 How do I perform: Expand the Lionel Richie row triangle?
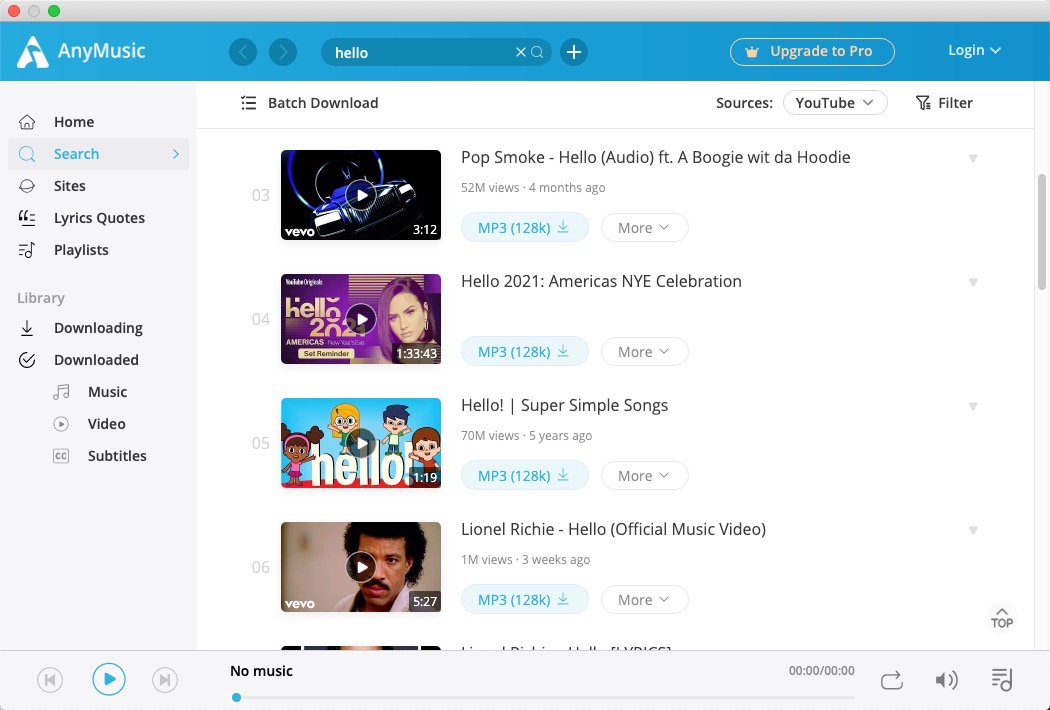coord(973,530)
